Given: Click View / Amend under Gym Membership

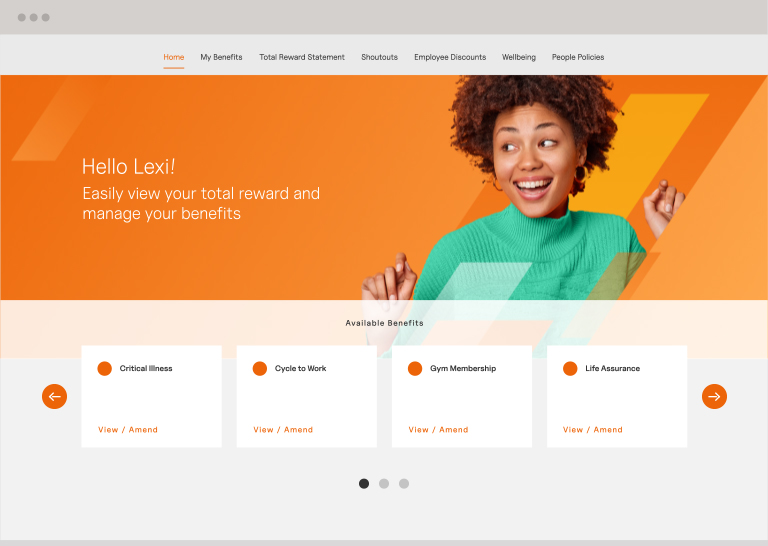Looking at the screenshot, I should (x=438, y=429).
